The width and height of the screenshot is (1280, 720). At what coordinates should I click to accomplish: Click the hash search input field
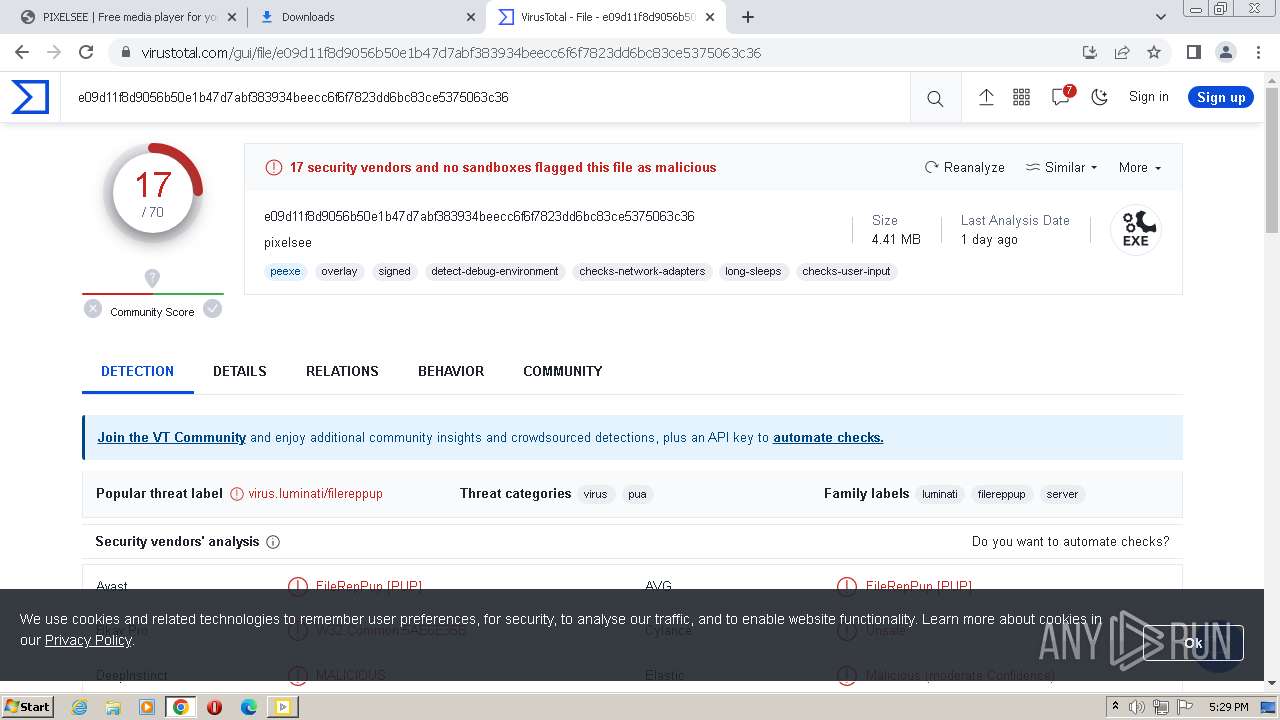(485, 97)
